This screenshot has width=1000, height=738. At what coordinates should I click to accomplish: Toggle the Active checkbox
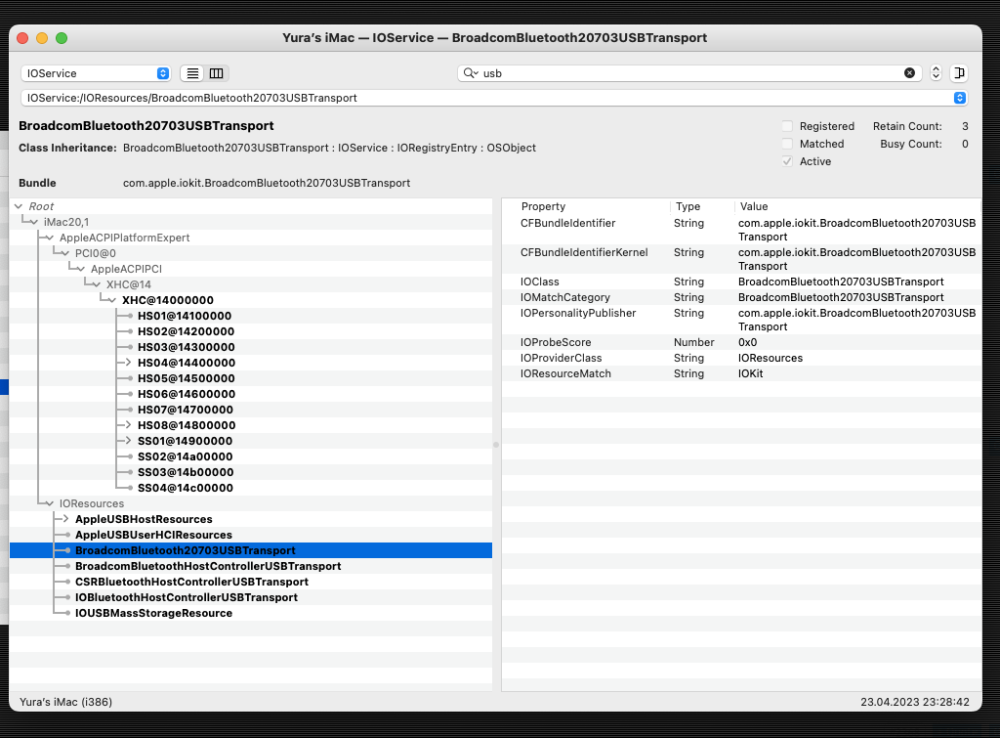788,161
